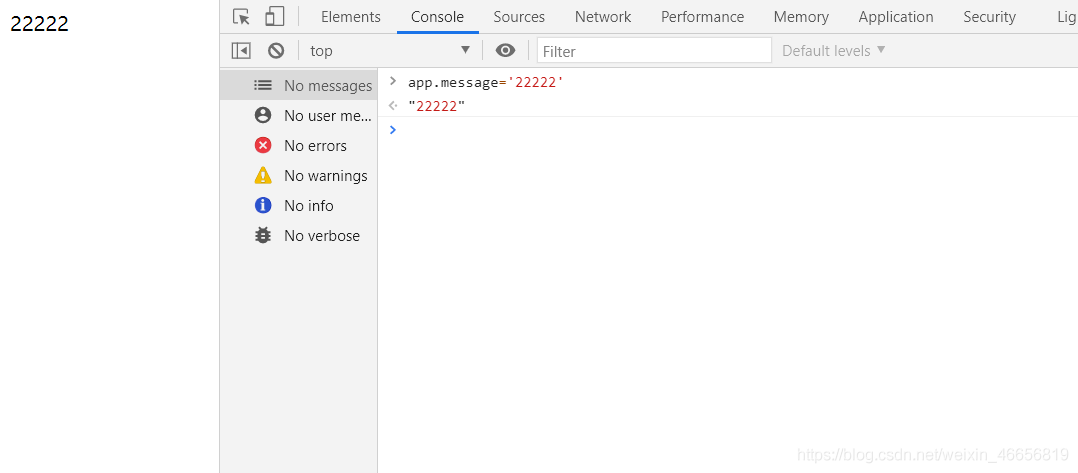Image resolution: width=1078 pixels, height=473 pixels.
Task: Toggle the live expression eye icon
Action: (506, 50)
